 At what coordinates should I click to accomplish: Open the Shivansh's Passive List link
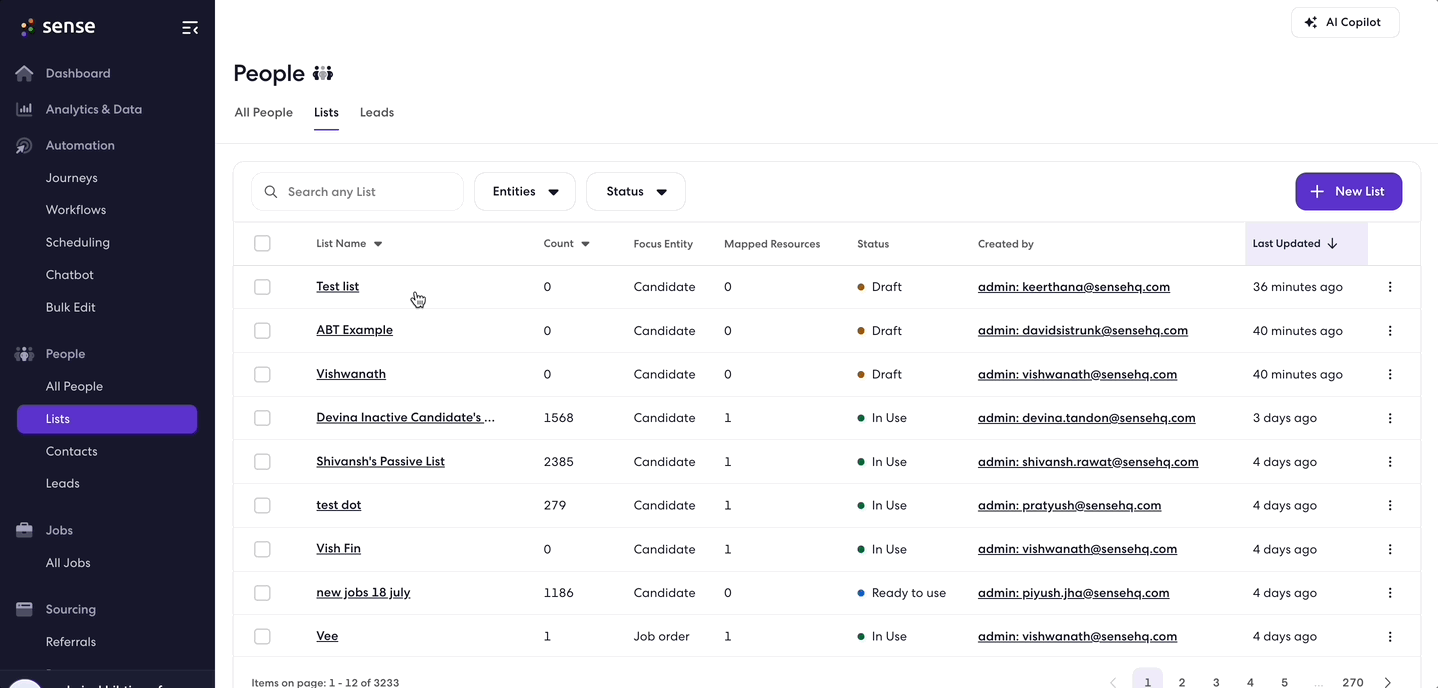click(x=381, y=462)
